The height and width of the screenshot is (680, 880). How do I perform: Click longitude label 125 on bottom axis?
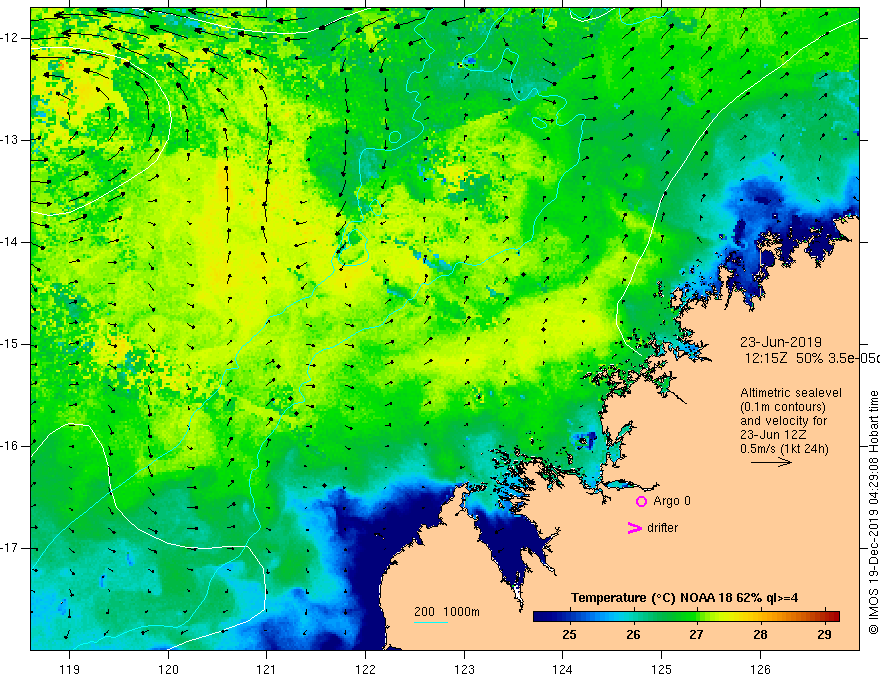(x=662, y=669)
